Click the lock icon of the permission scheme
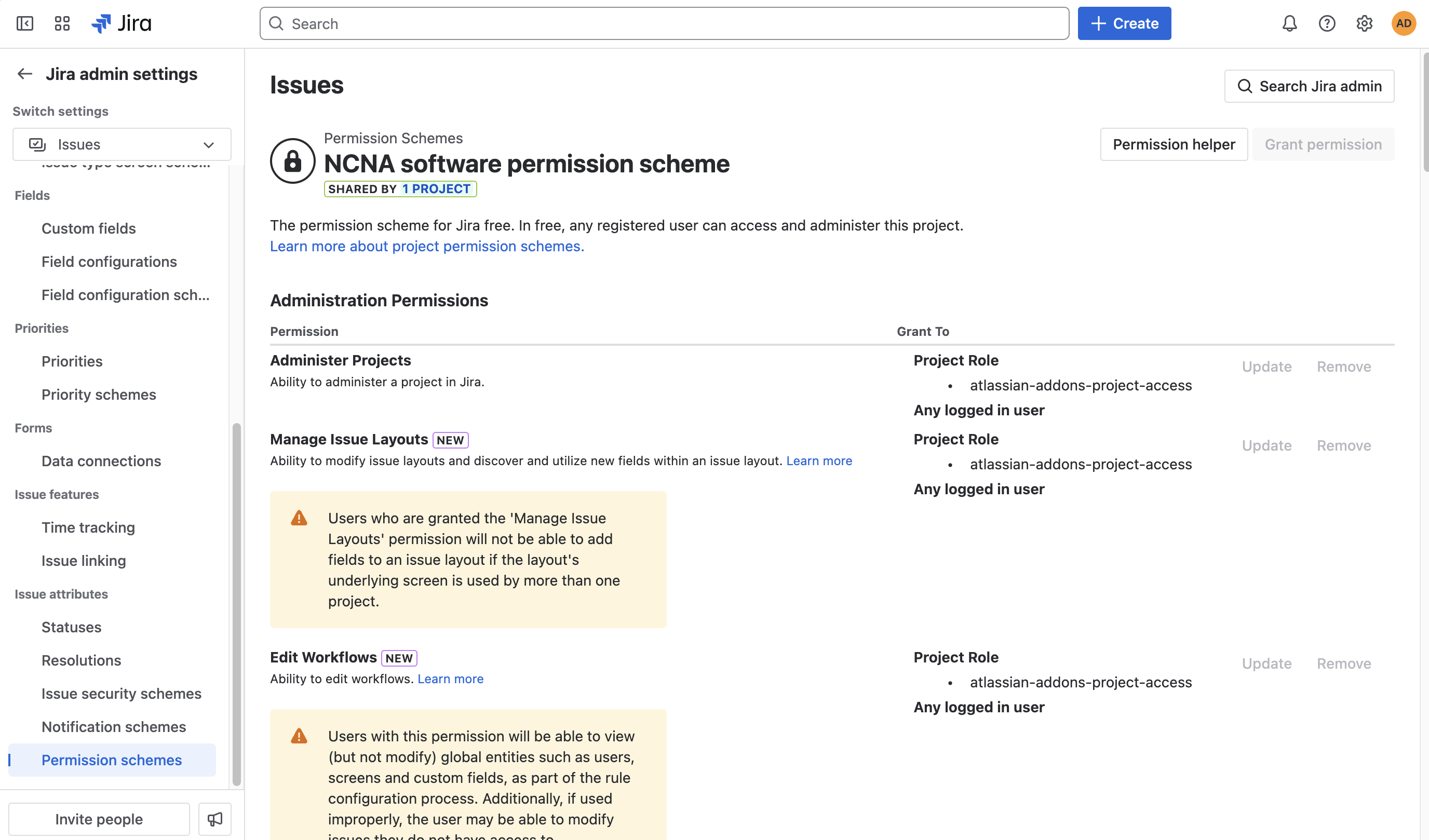This screenshot has height=840, width=1429. (x=293, y=161)
